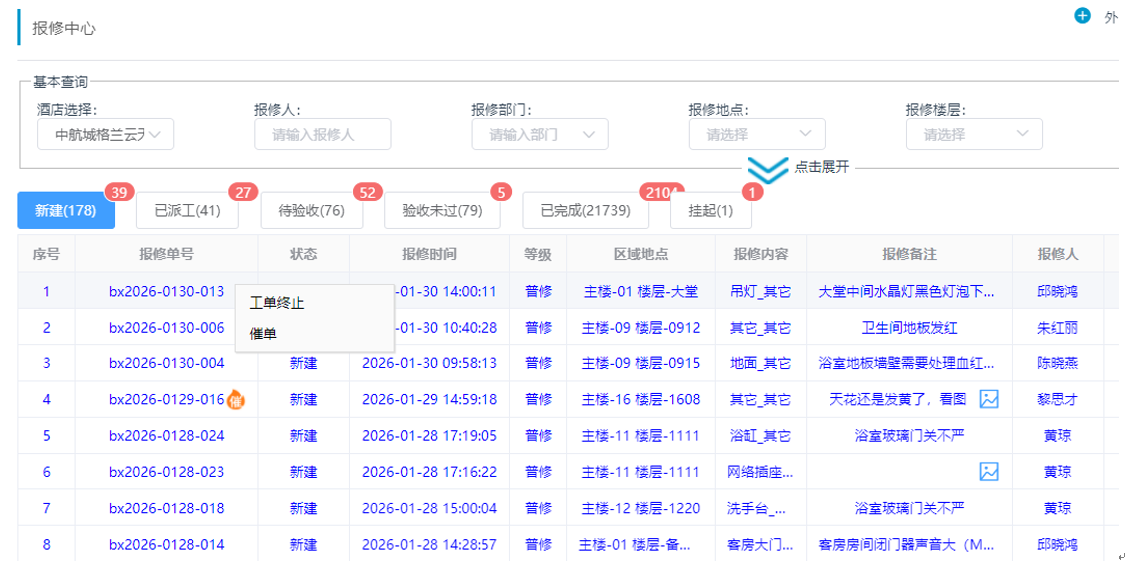Viewport: 1147px width, 573px height.
Task: Switch to the 已派工(41) tab
Action: click(x=187, y=210)
